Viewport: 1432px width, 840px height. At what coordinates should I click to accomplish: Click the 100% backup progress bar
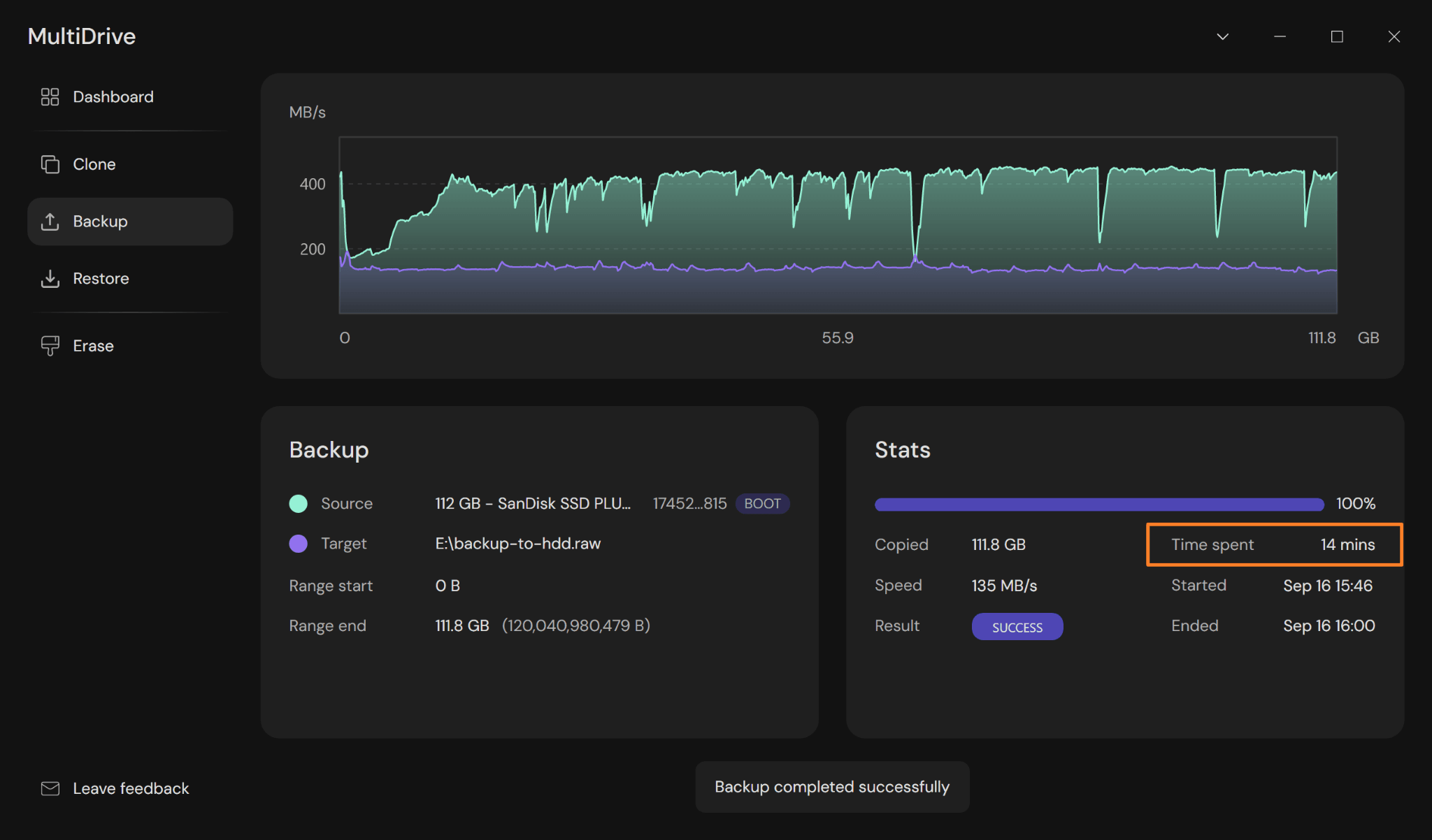pyautogui.click(x=1099, y=504)
